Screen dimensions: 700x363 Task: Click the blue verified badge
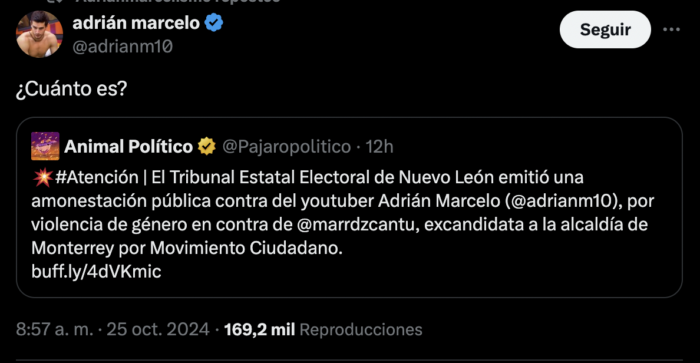pos(214,22)
